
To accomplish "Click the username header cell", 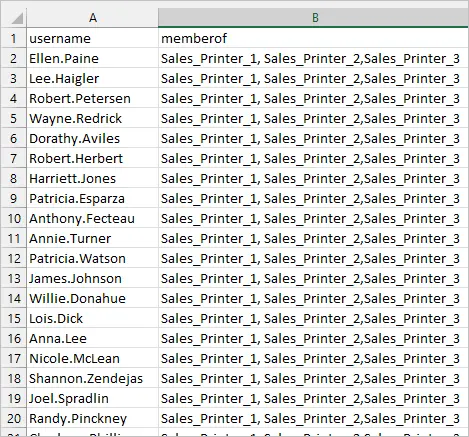I will point(93,38).
